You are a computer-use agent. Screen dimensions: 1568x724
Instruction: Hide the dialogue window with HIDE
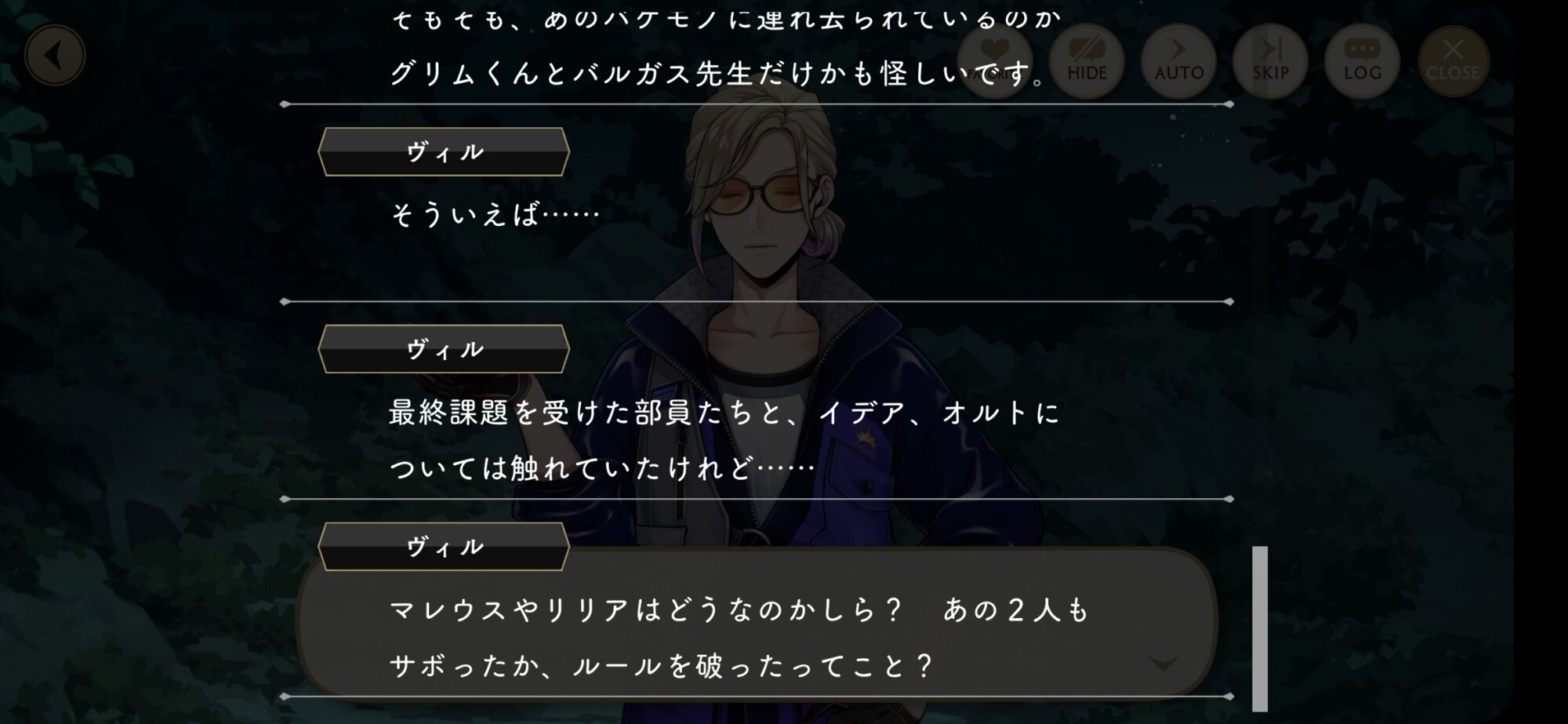[x=1087, y=61]
